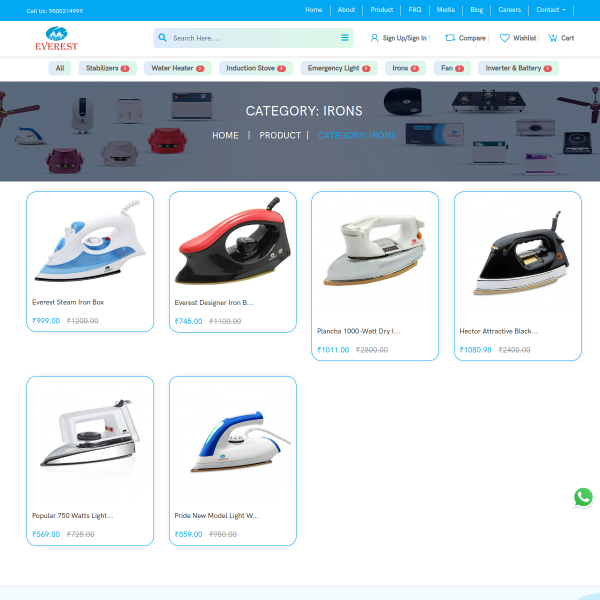Click HOME breadcrumb link

(225, 135)
